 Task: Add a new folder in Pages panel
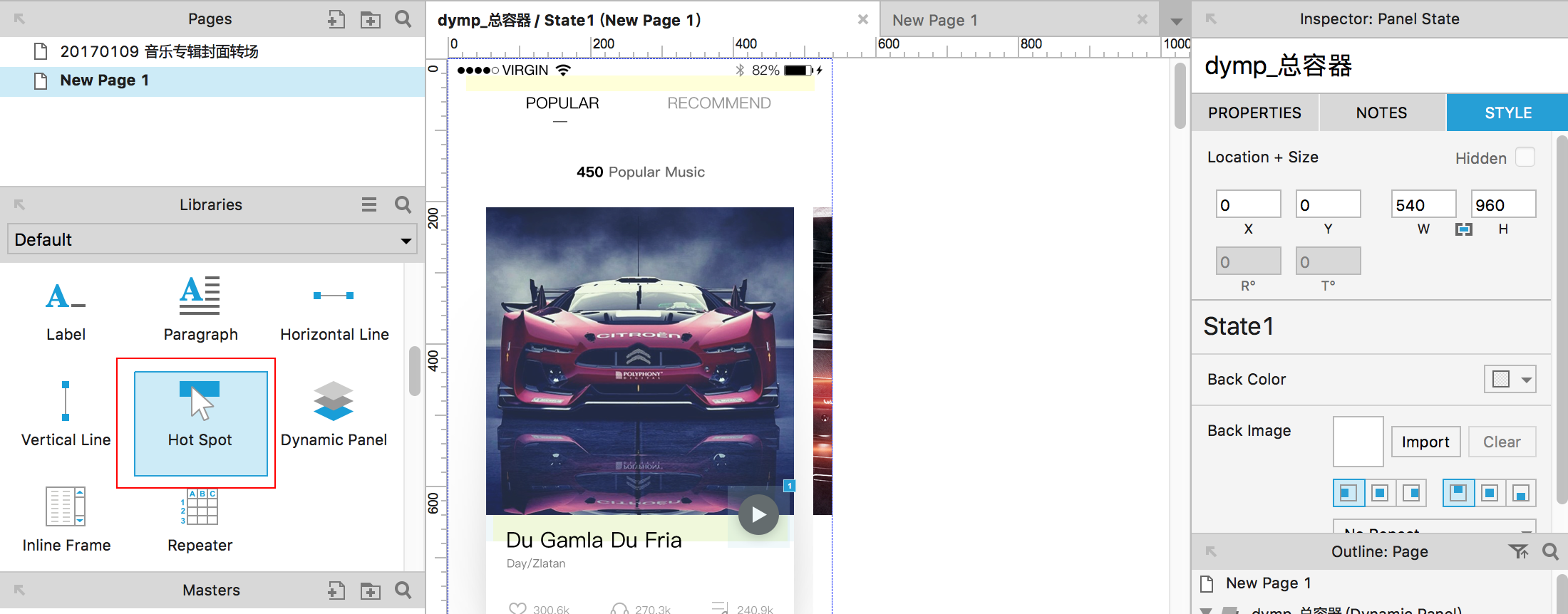[370, 19]
